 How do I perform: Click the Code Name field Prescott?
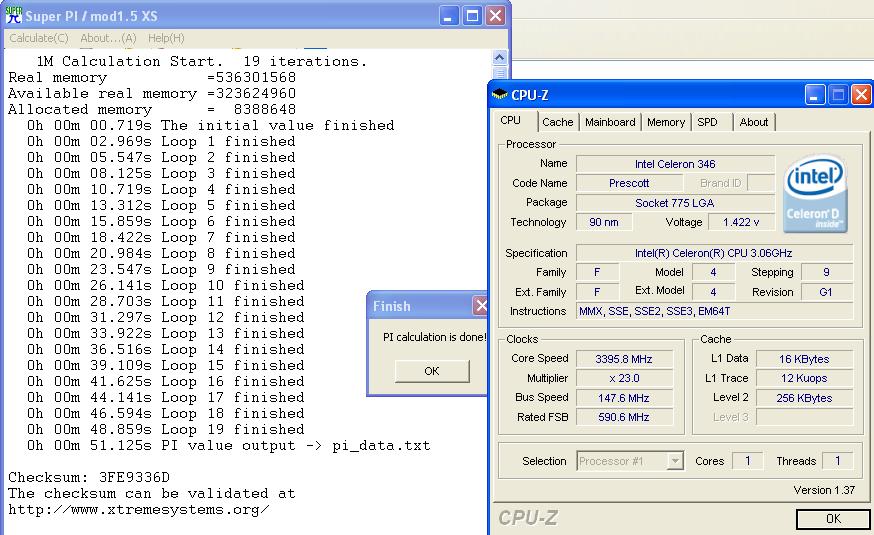(x=629, y=183)
